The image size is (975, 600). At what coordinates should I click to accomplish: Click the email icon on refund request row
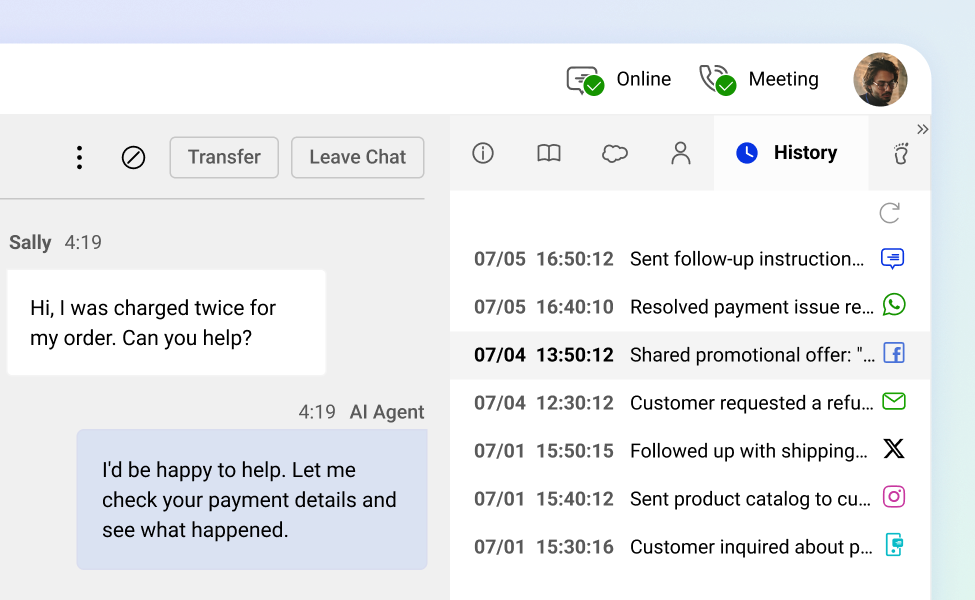pos(894,401)
